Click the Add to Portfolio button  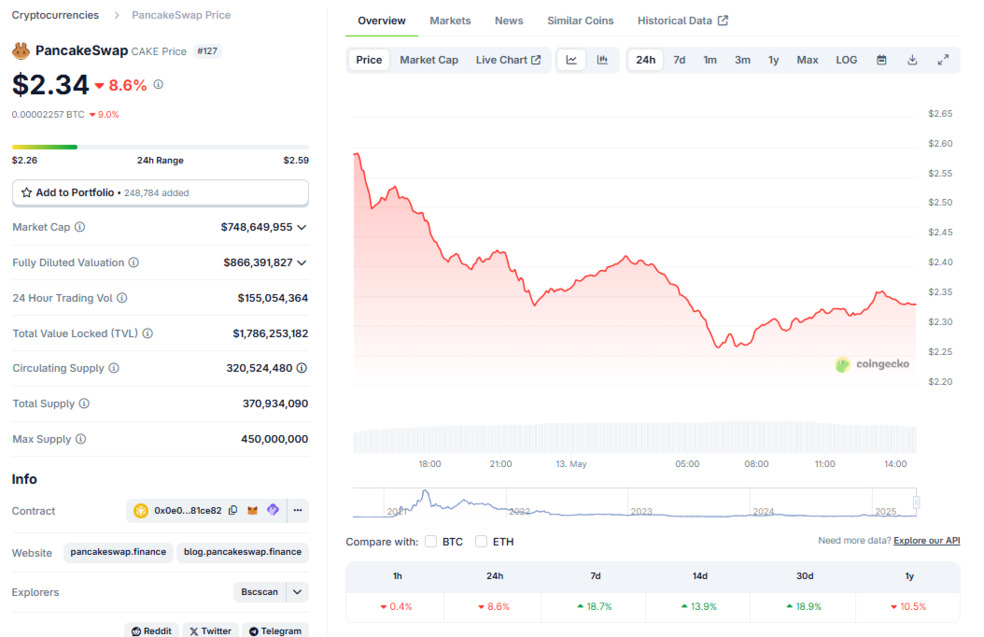click(160, 192)
